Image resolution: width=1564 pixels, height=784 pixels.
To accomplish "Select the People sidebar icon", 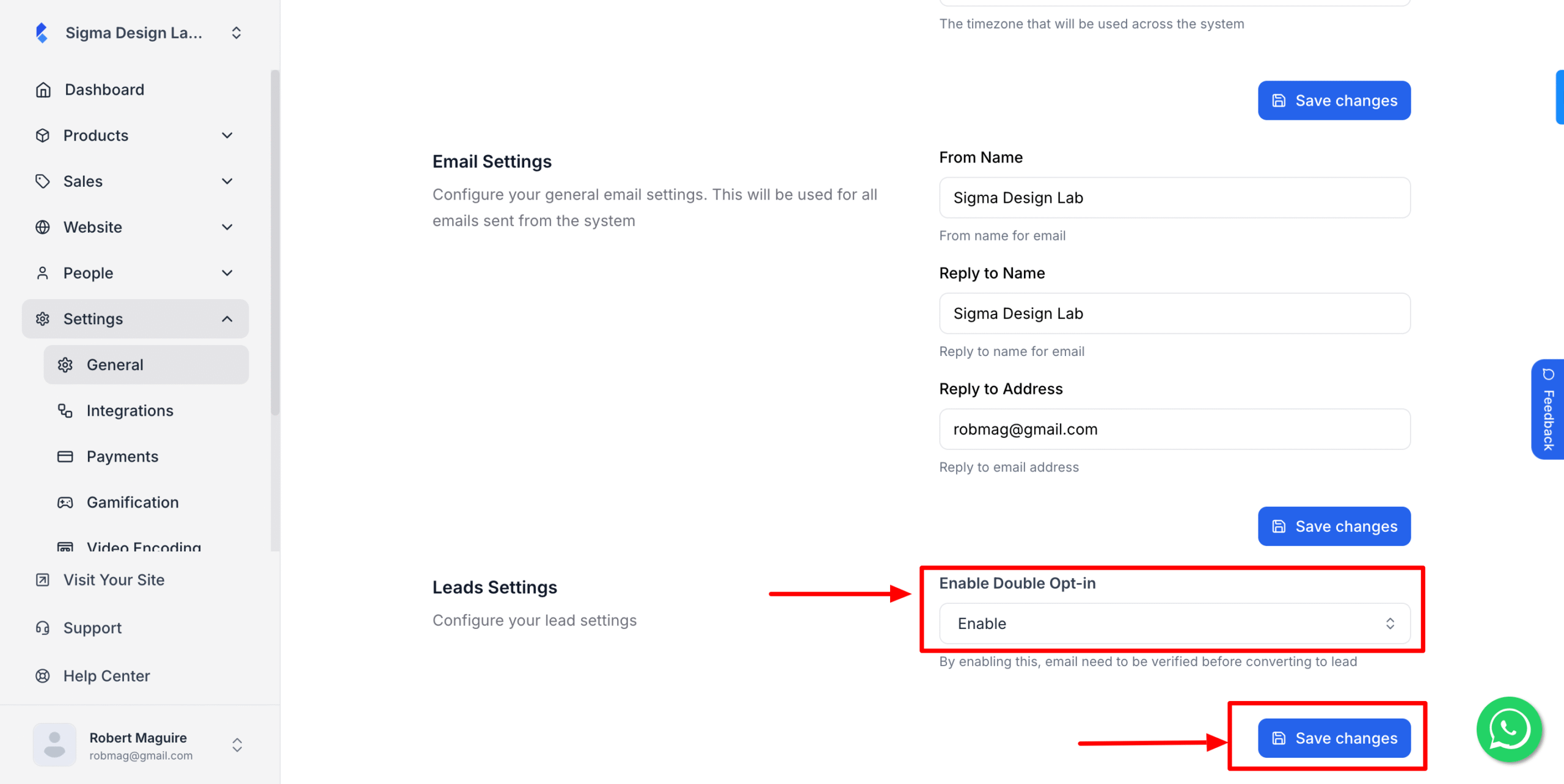I will [x=43, y=272].
